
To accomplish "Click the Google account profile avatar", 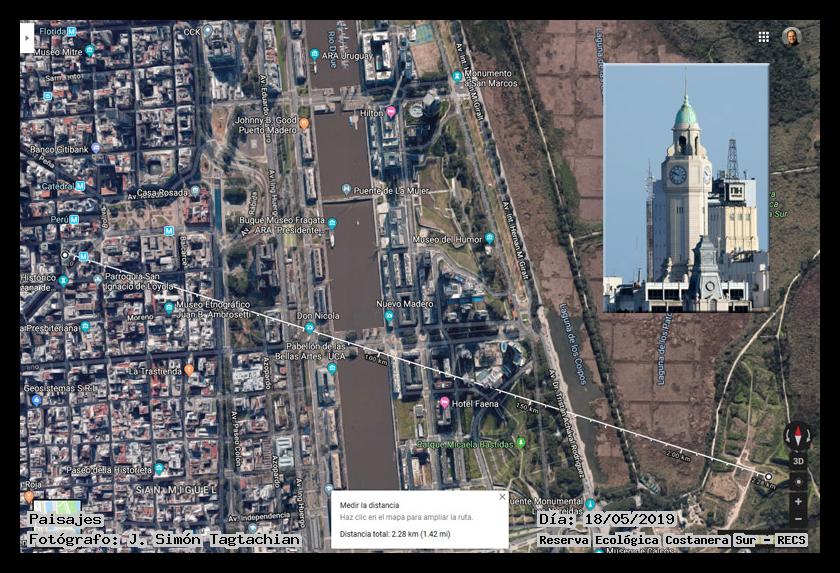I will pyautogui.click(x=791, y=37).
